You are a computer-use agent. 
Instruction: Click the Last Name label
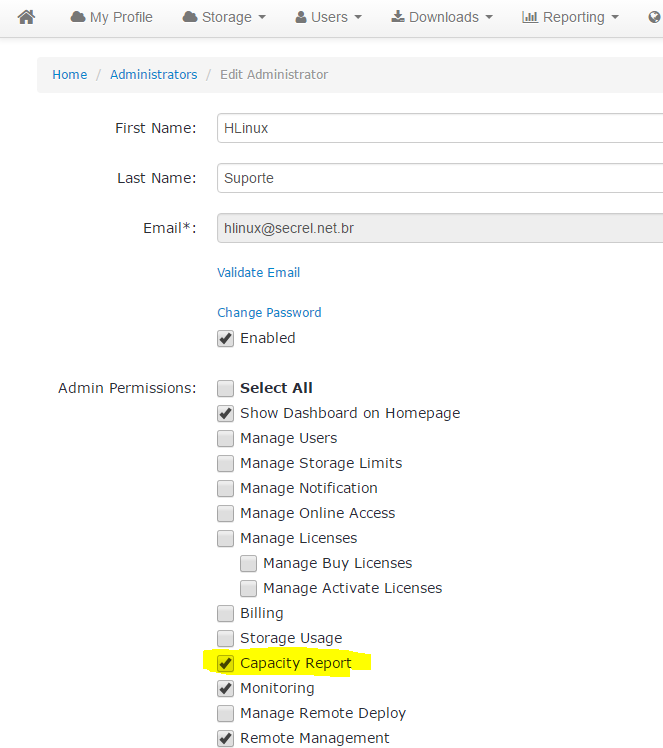pyautogui.click(x=157, y=178)
